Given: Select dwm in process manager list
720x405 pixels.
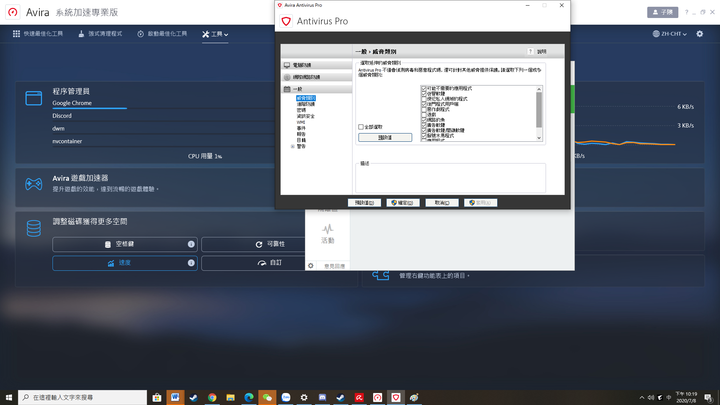Looking at the screenshot, I should coord(58,129).
